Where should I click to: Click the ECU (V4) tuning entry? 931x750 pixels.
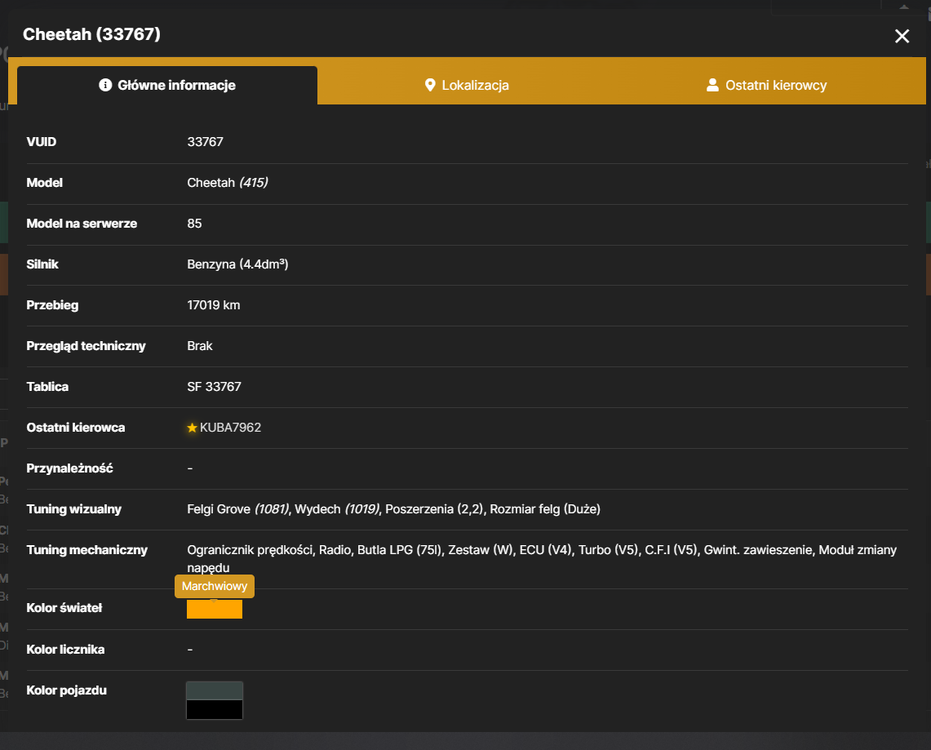pyautogui.click(x=545, y=550)
